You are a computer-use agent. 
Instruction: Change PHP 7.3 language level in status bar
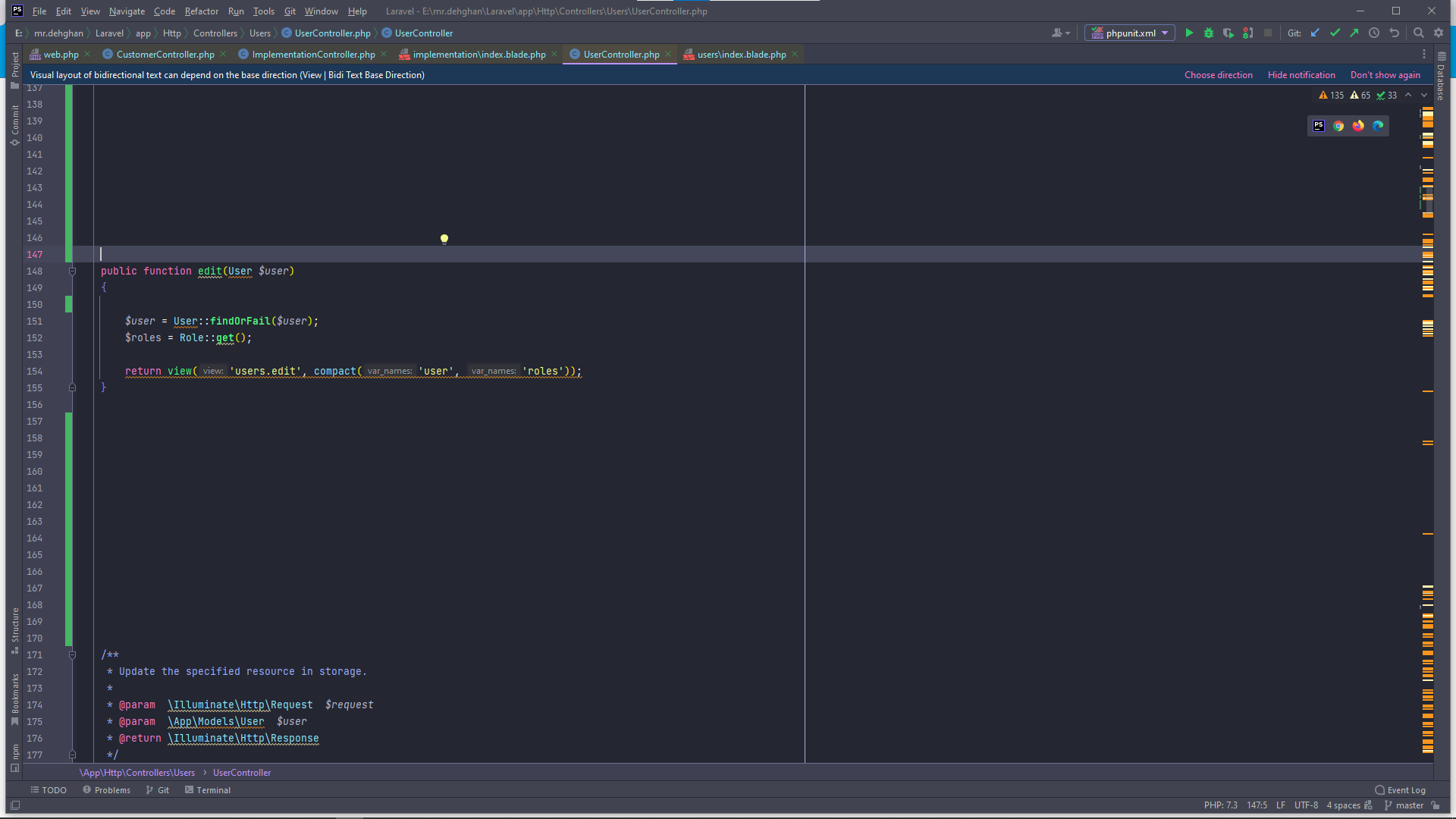click(x=1220, y=806)
